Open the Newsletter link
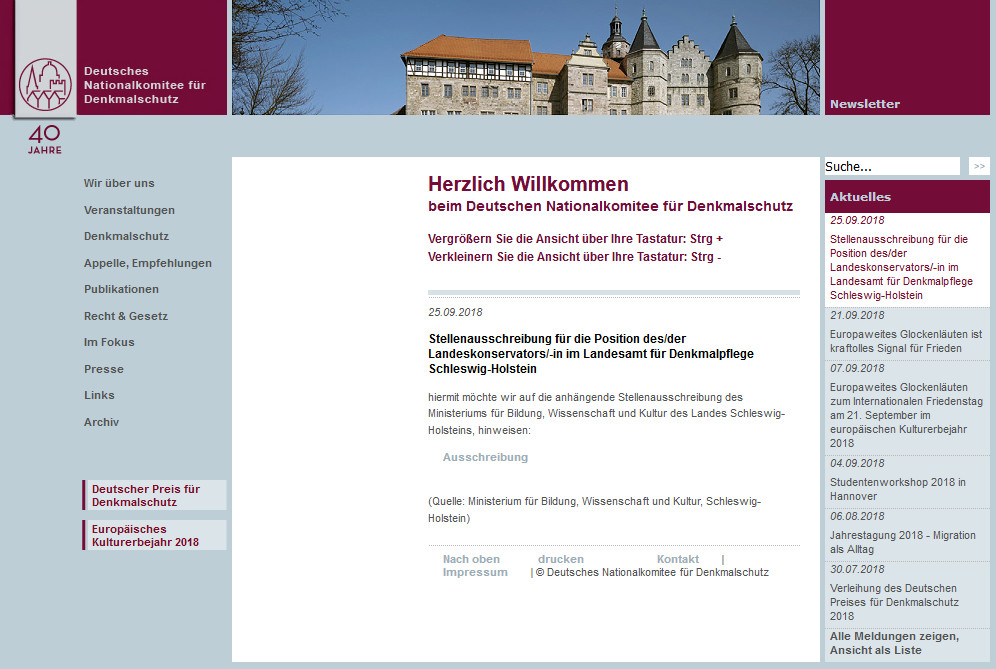996x669 pixels. (x=865, y=104)
